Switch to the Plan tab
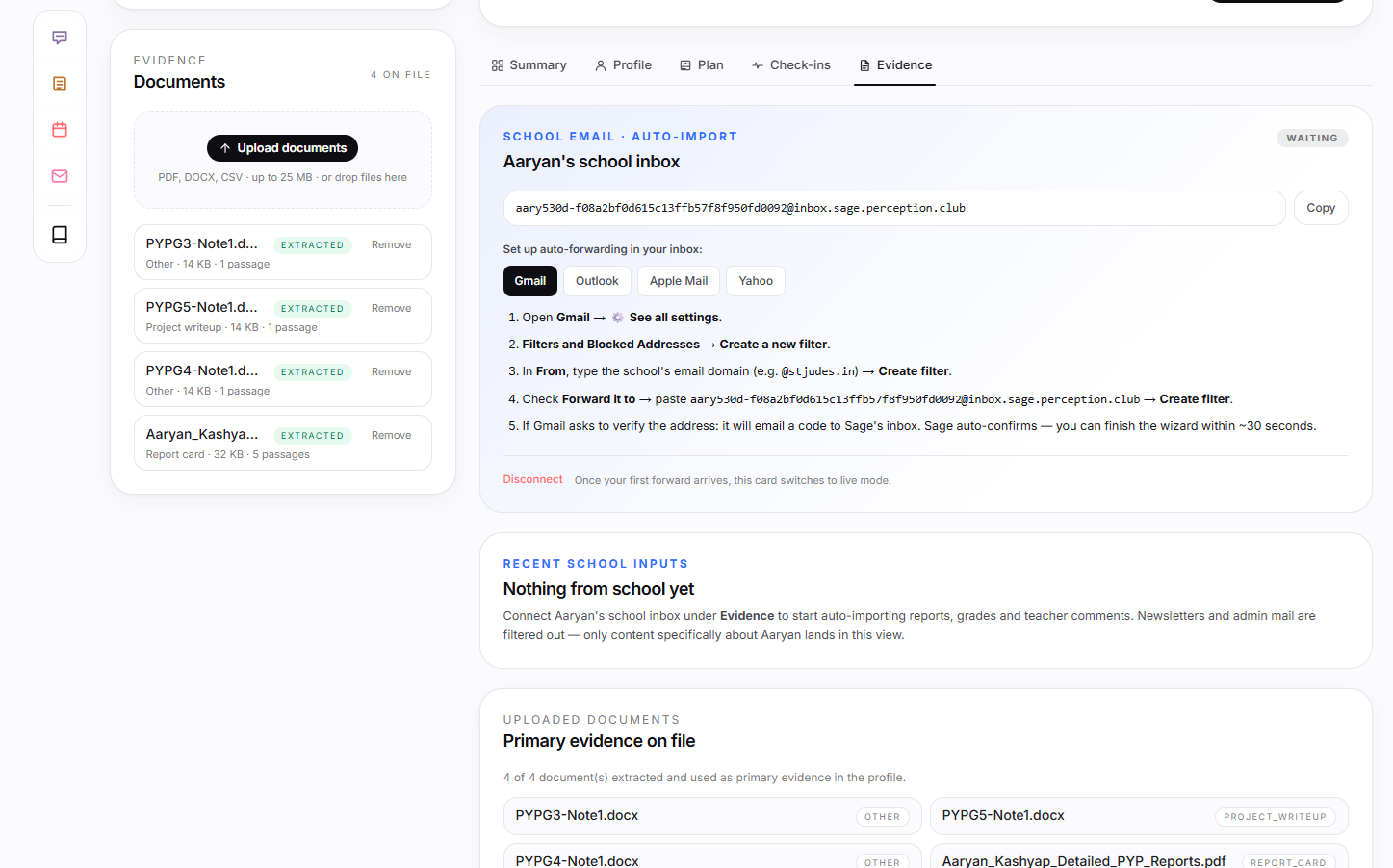This screenshot has height=868, width=1393. (x=701, y=65)
